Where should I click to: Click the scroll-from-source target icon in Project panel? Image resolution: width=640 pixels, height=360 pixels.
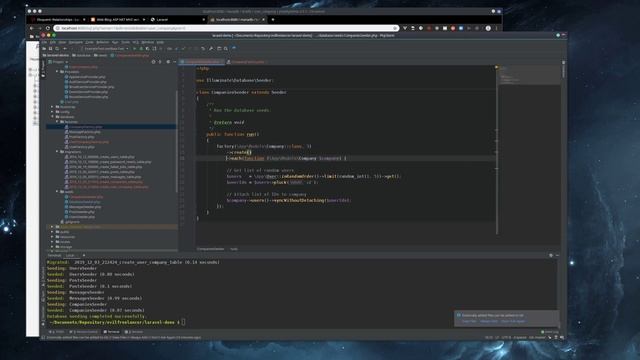pyautogui.click(x=153, y=62)
